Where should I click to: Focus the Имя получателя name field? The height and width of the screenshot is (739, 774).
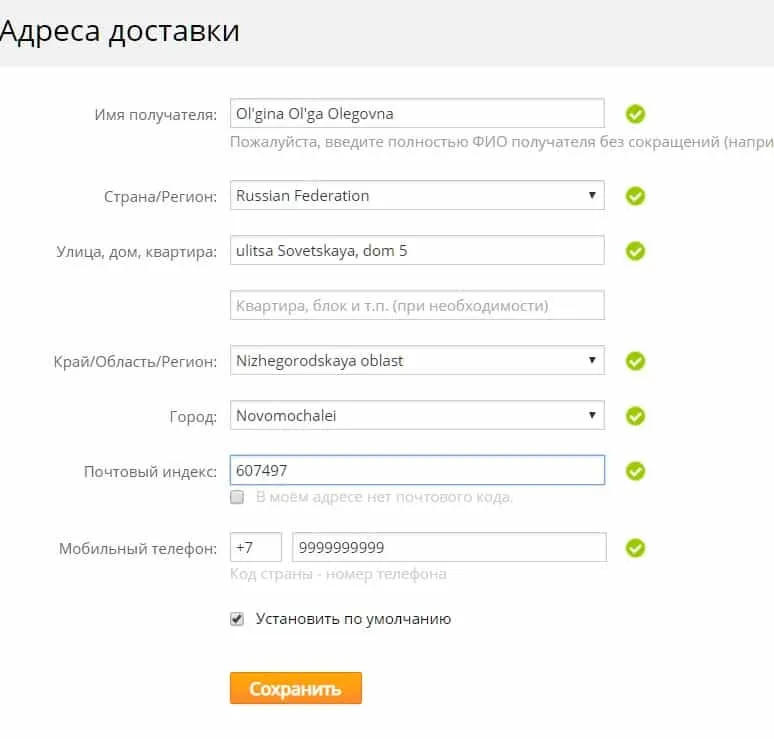point(417,113)
